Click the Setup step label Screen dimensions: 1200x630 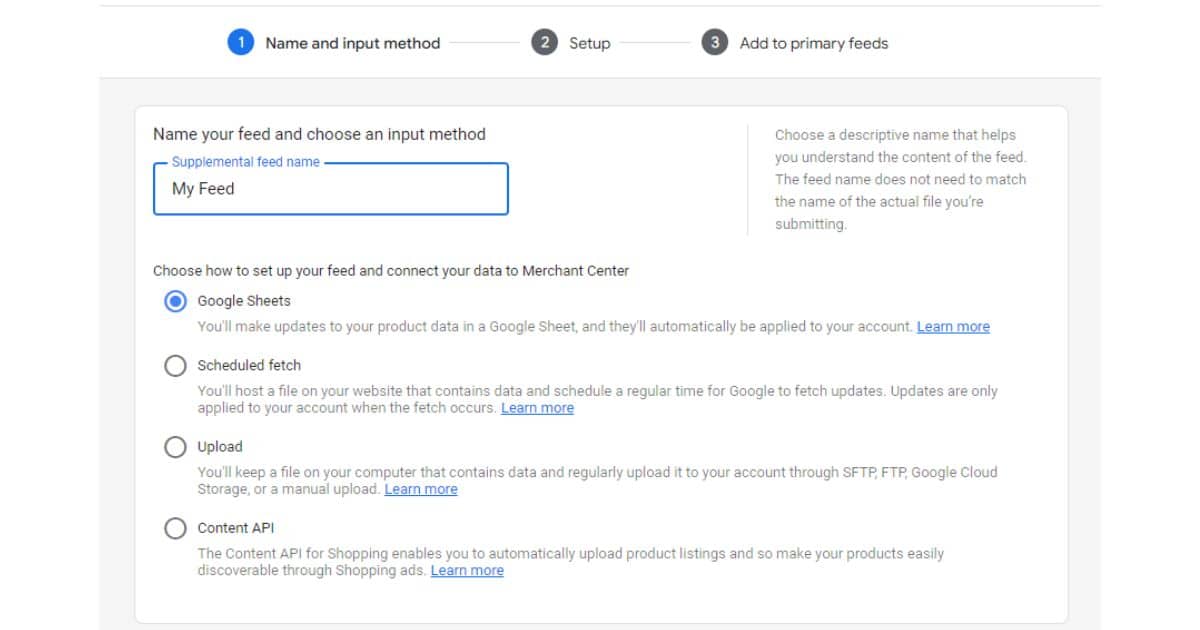tap(588, 43)
